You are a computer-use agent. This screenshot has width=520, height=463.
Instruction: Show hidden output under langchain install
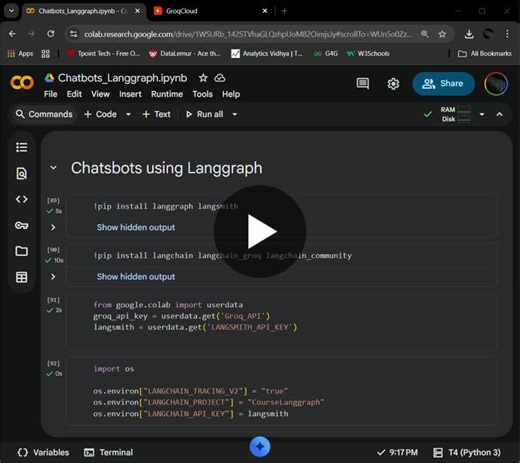136,277
